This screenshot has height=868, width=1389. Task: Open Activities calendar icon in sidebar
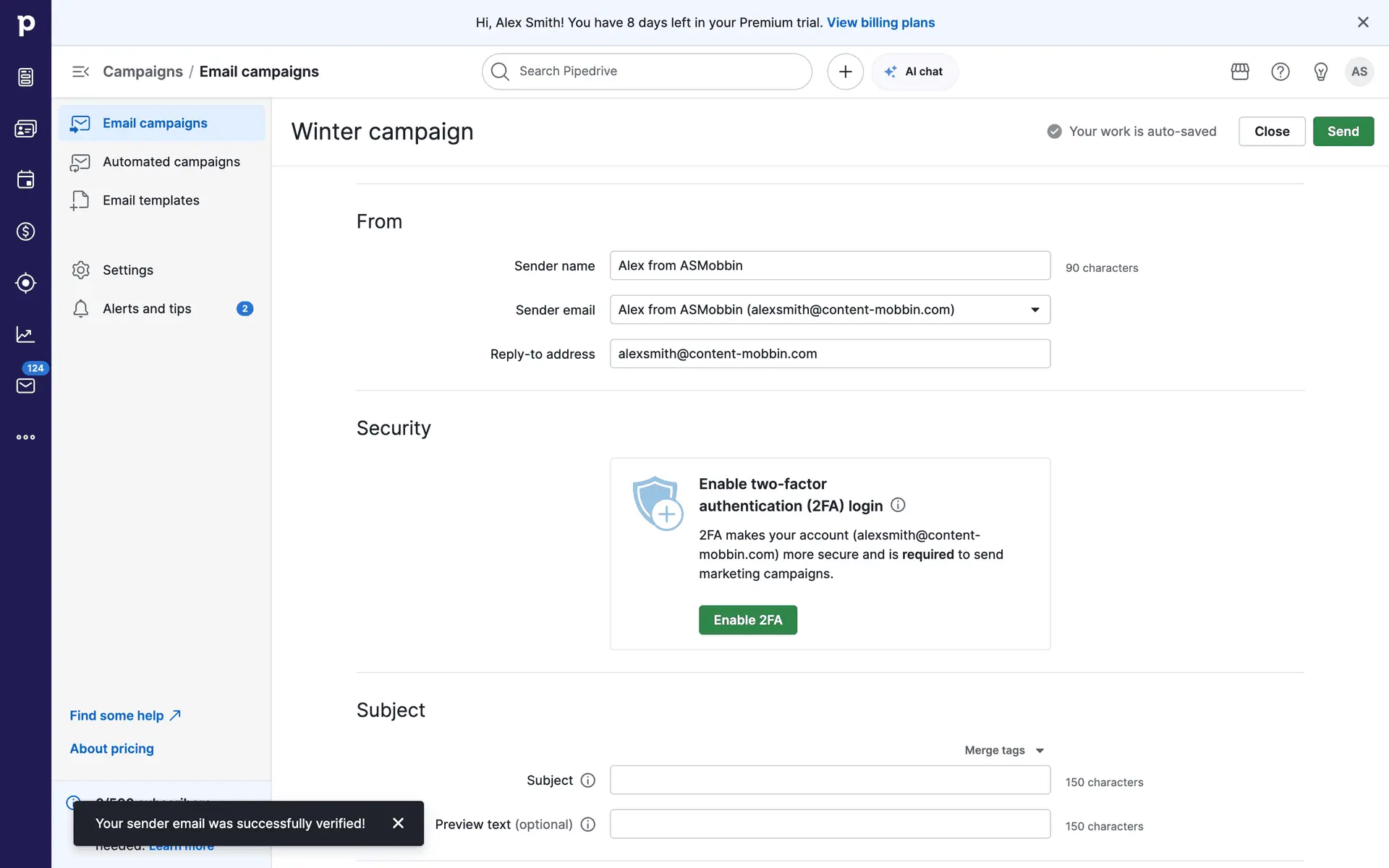25,179
